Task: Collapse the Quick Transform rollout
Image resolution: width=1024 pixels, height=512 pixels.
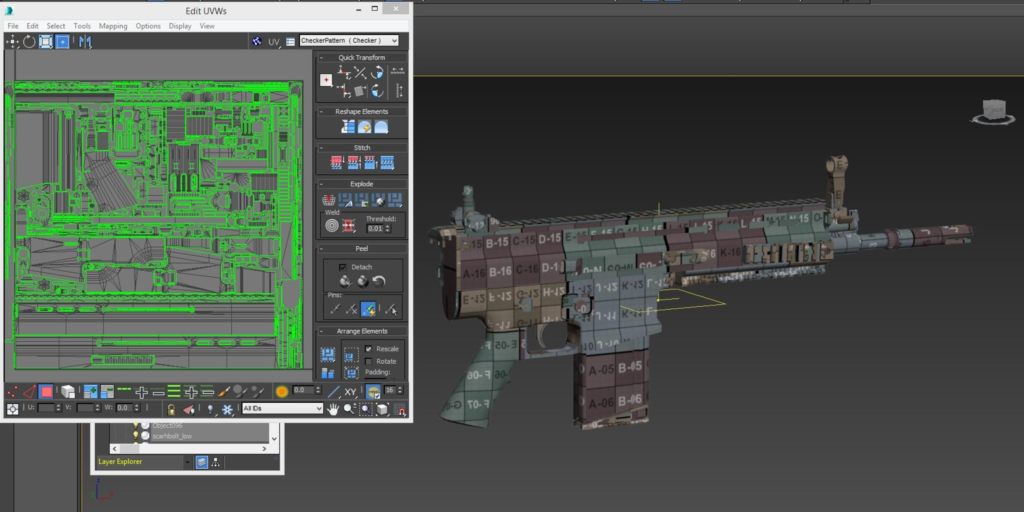Action: (x=321, y=57)
